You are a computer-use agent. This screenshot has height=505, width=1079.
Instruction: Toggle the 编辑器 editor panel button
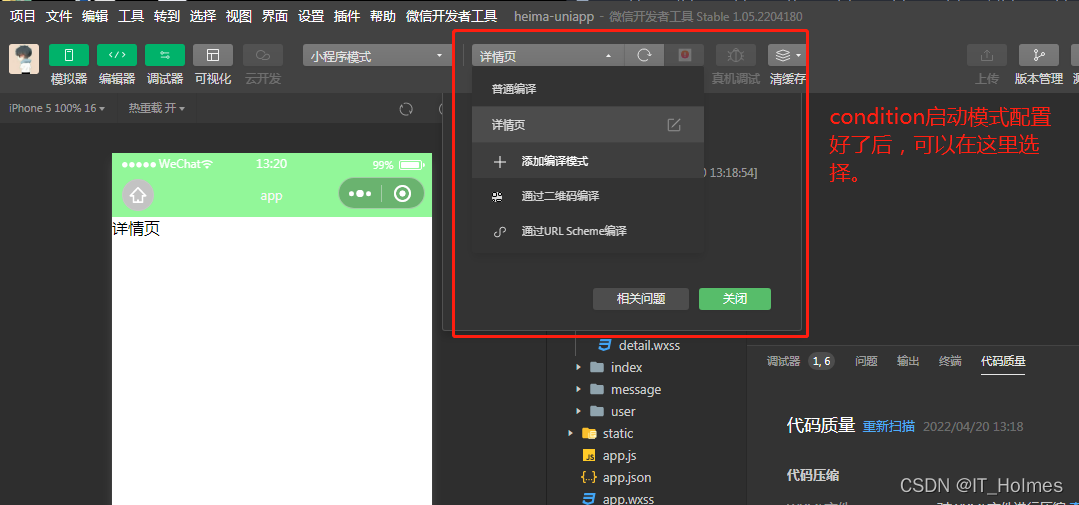tap(117, 56)
